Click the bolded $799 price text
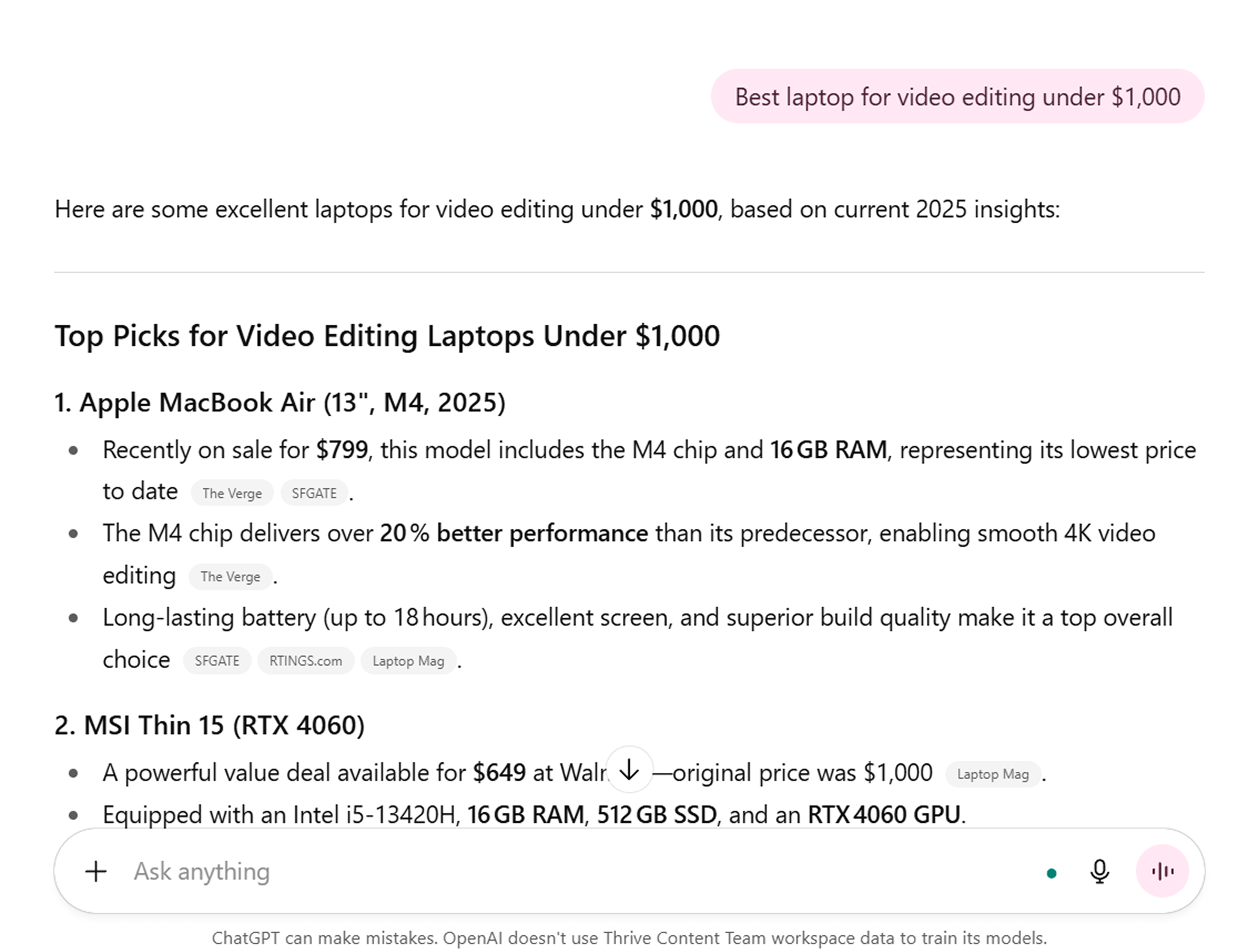The image size is (1248, 950). click(340, 450)
